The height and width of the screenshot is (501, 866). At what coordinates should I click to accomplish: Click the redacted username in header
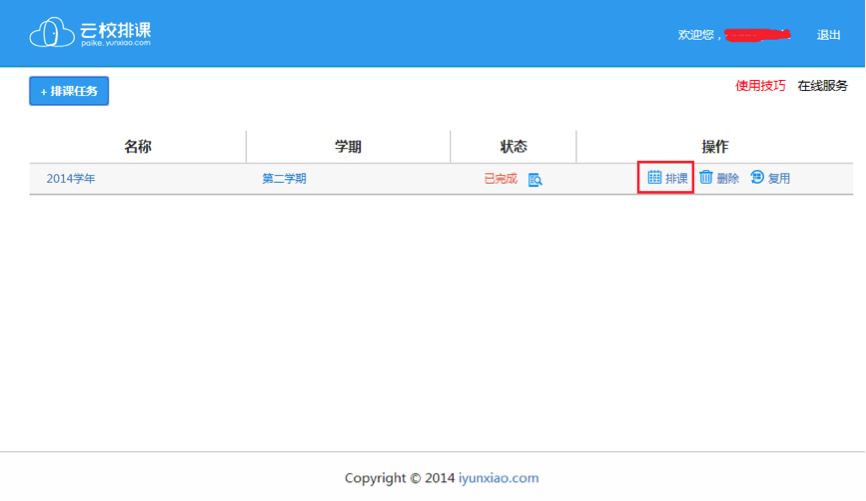tap(757, 35)
